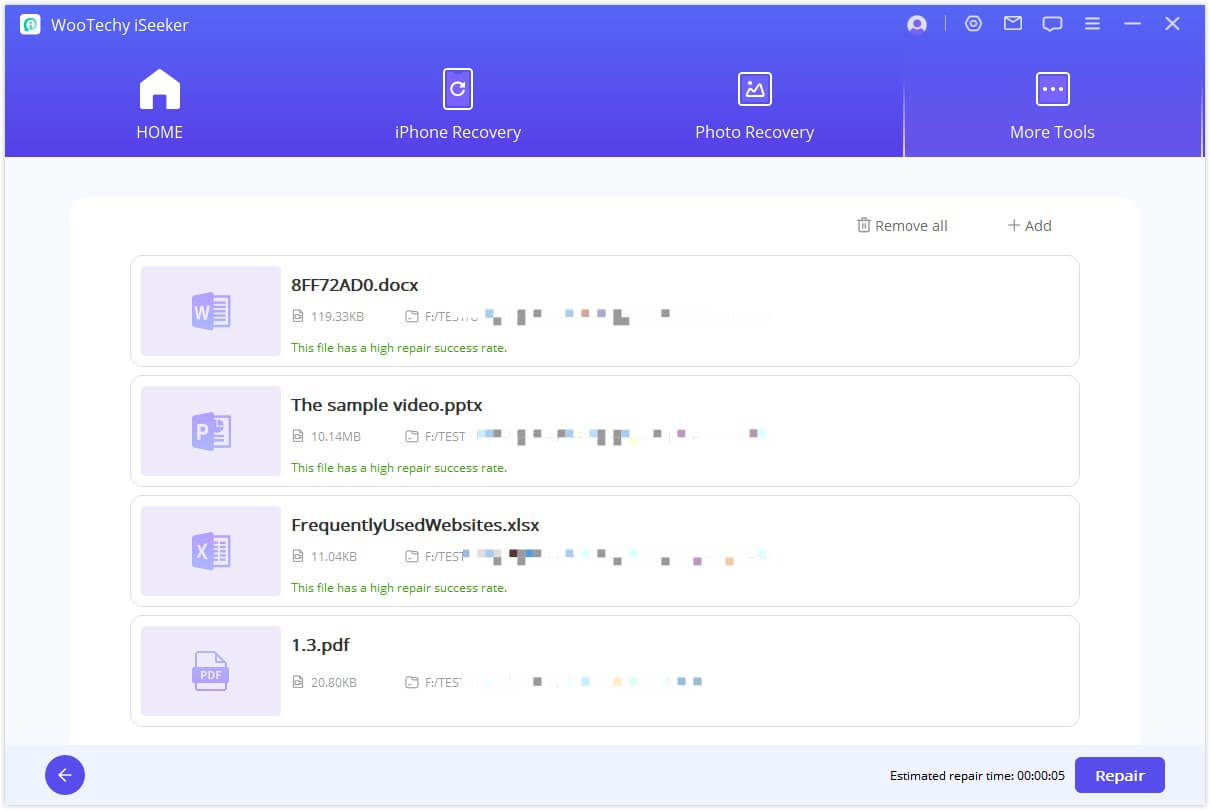
Task: Select the FrequentlyUsedWebsites.xlsx file name
Action: [415, 525]
